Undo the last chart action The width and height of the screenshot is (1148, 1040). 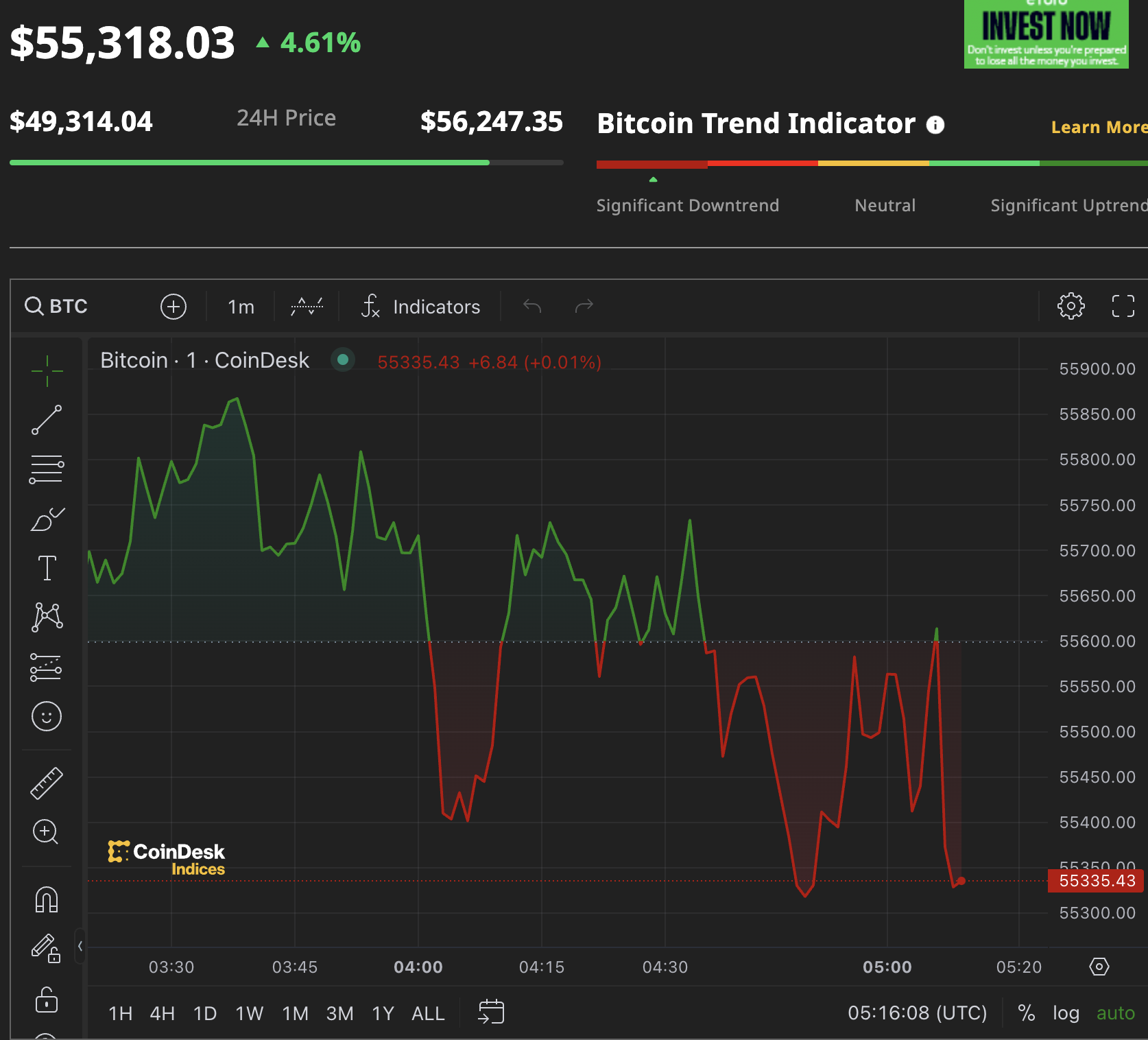532,306
